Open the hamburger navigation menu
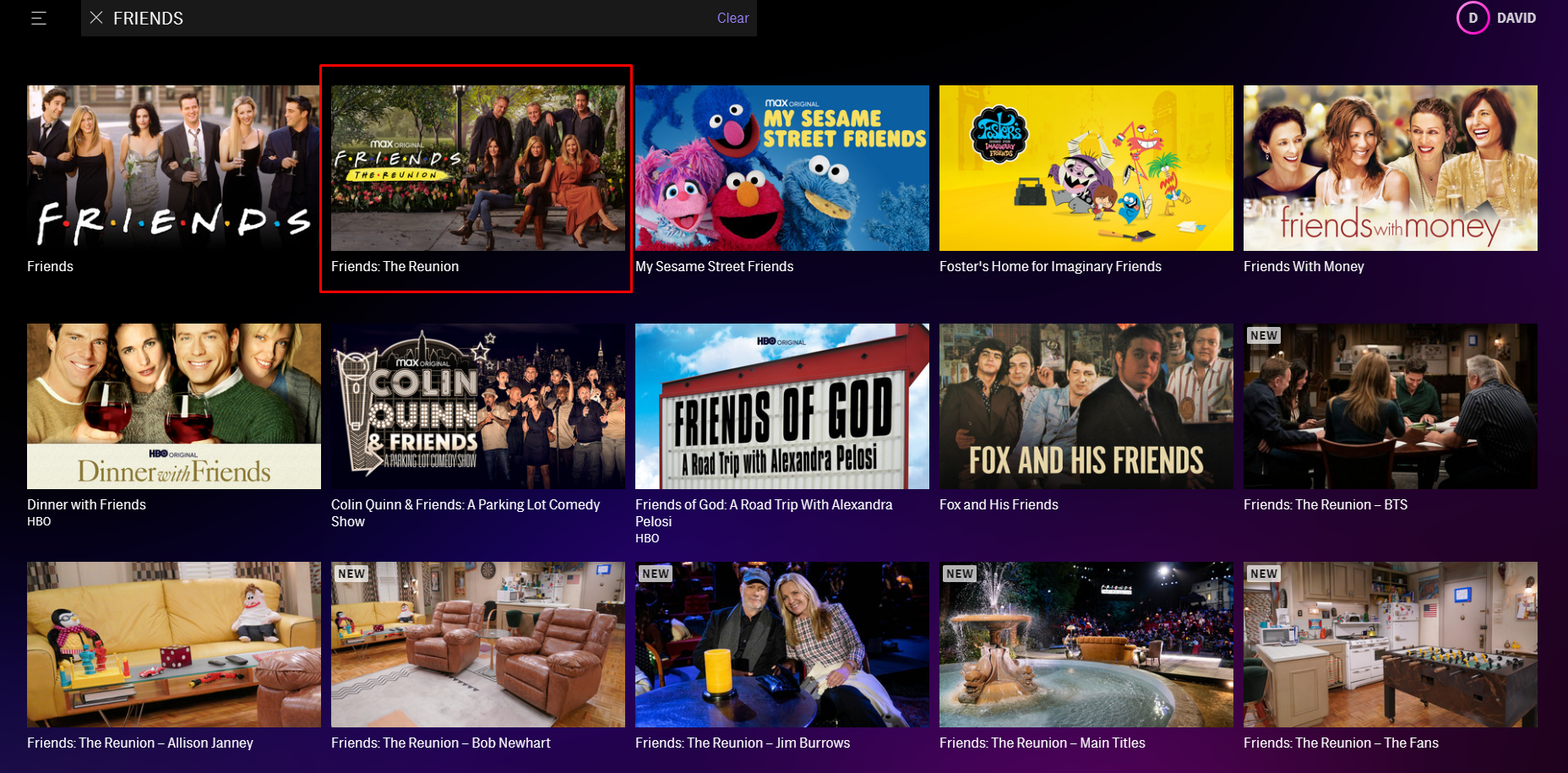This screenshot has width=1568, height=773. click(39, 18)
